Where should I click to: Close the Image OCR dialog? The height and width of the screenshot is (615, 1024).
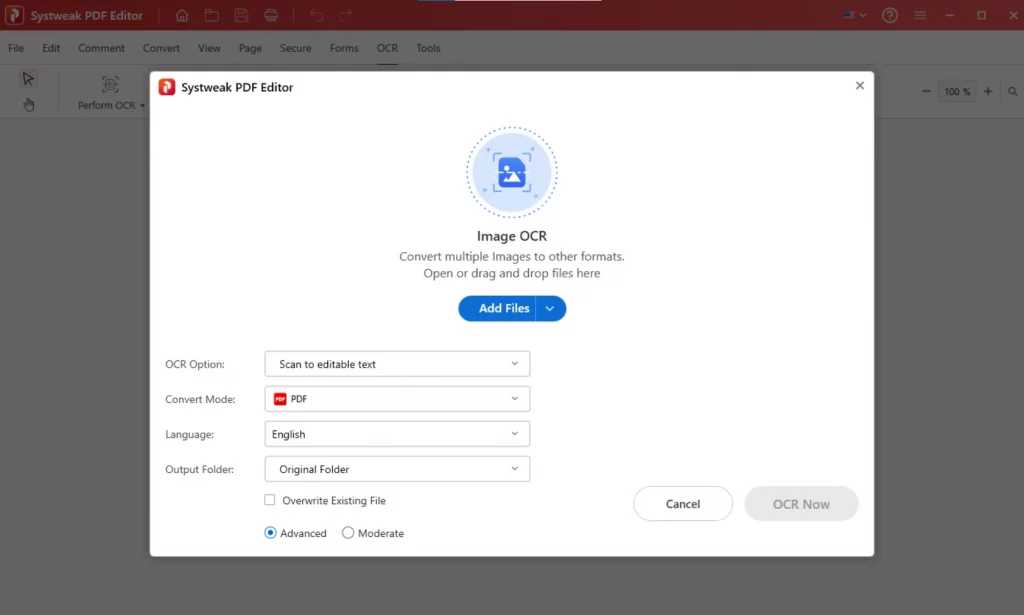coord(860,86)
